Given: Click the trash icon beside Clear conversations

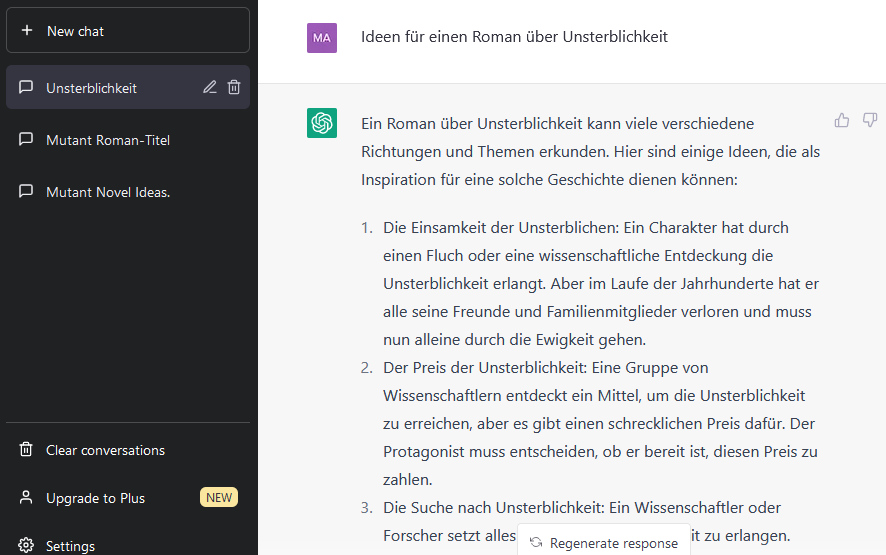Looking at the screenshot, I should [27, 450].
